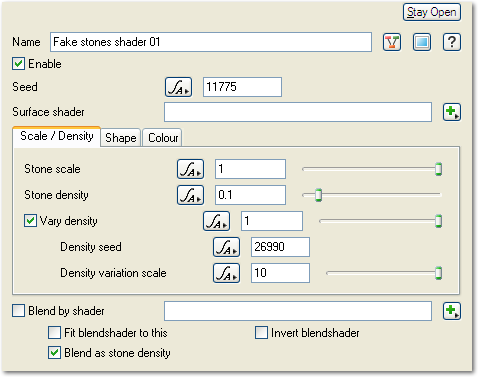Open the Vary density animation dropdown
485x384 pixels.
click(x=216, y=221)
